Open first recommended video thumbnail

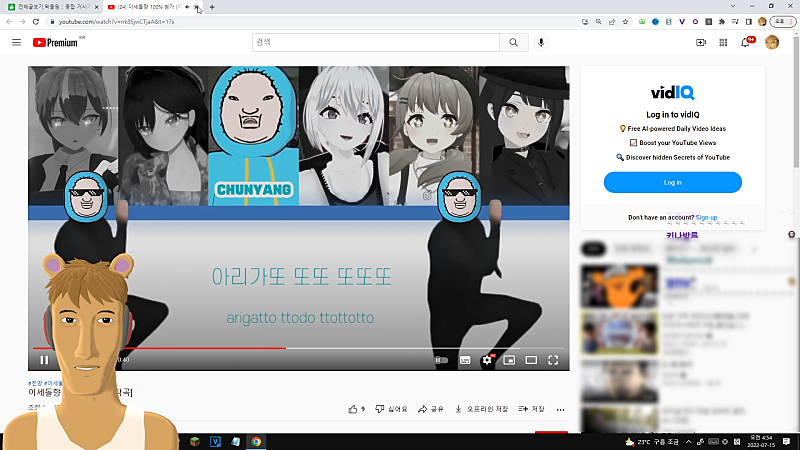[619, 286]
